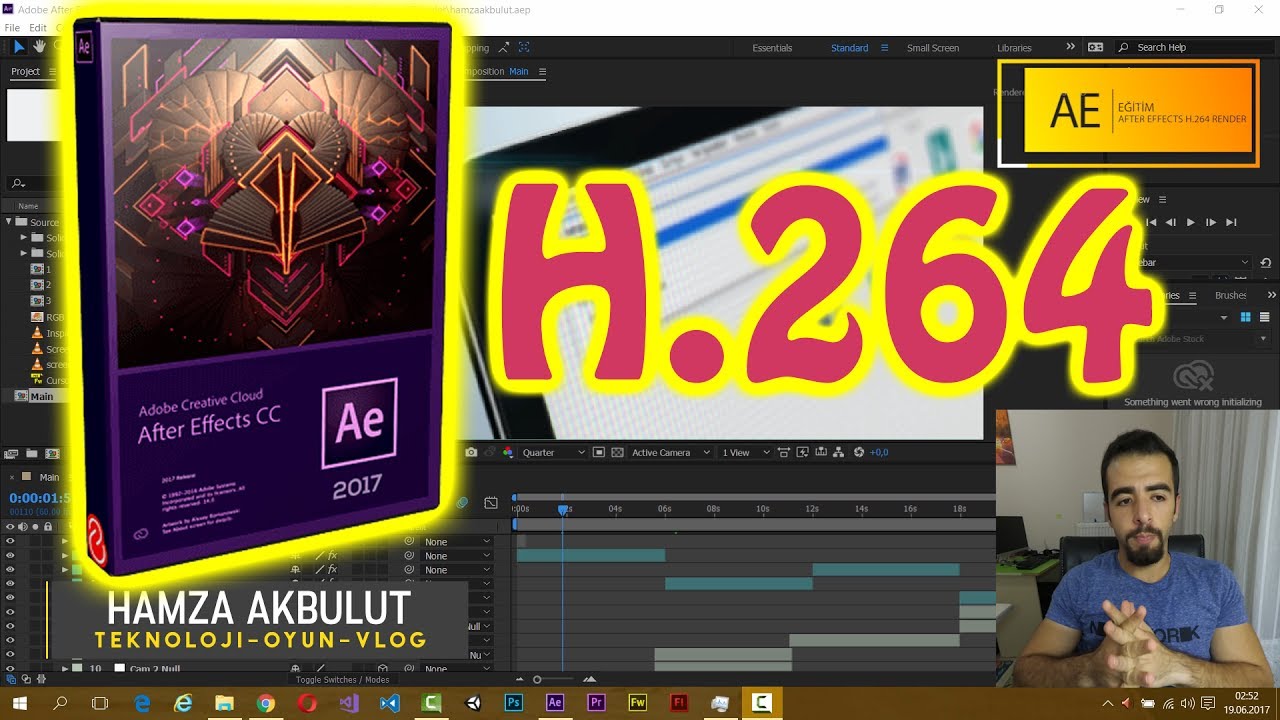Switch to Small Screen workspace
Image resolution: width=1280 pixels, height=720 pixels.
click(932, 47)
